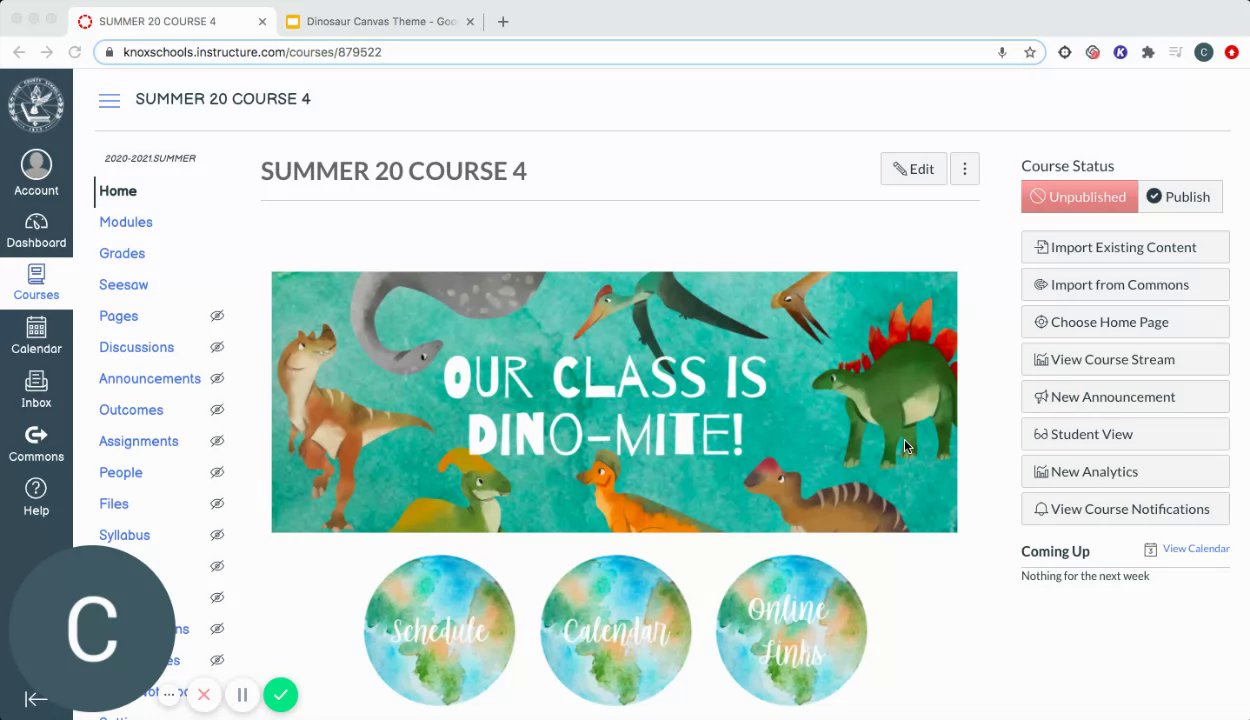Open the Dashboard in global navigation
1250x720 pixels.
[36, 231]
